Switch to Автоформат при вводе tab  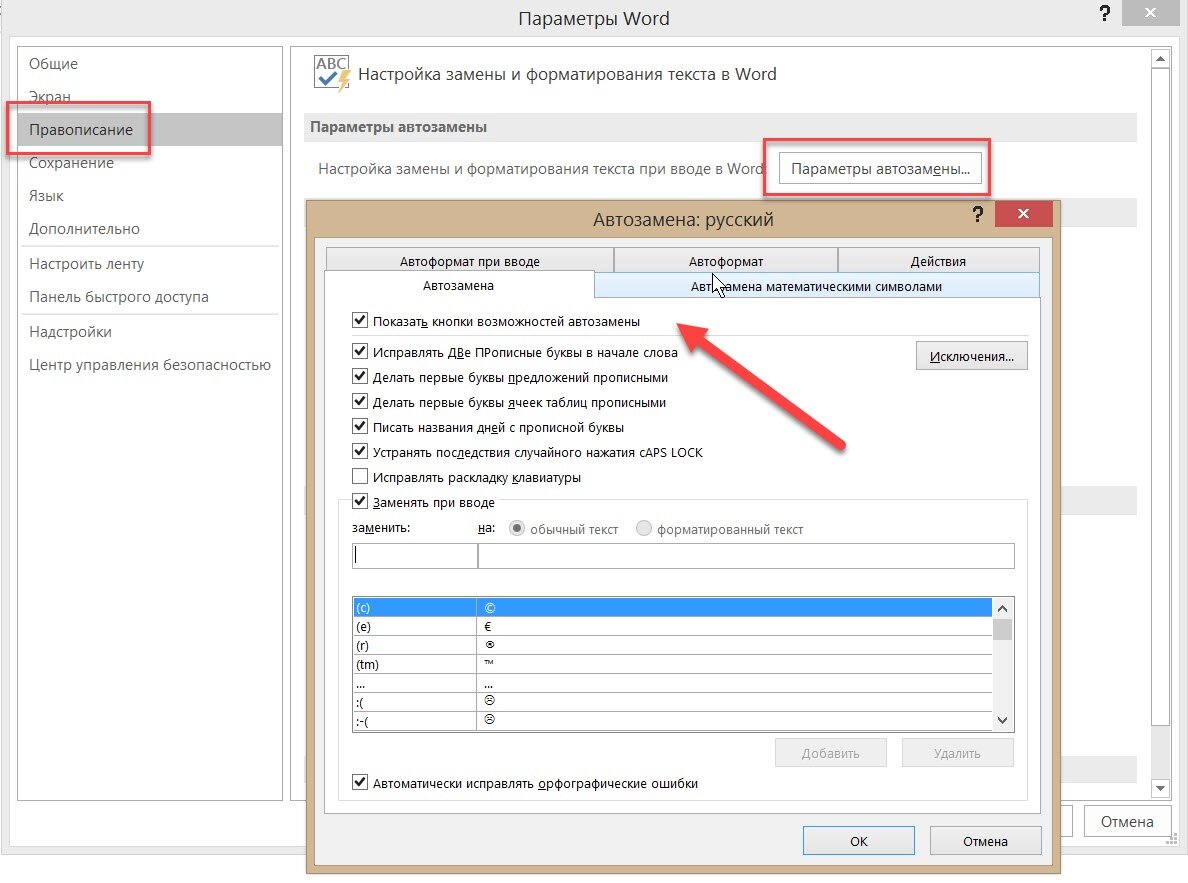pos(470,261)
